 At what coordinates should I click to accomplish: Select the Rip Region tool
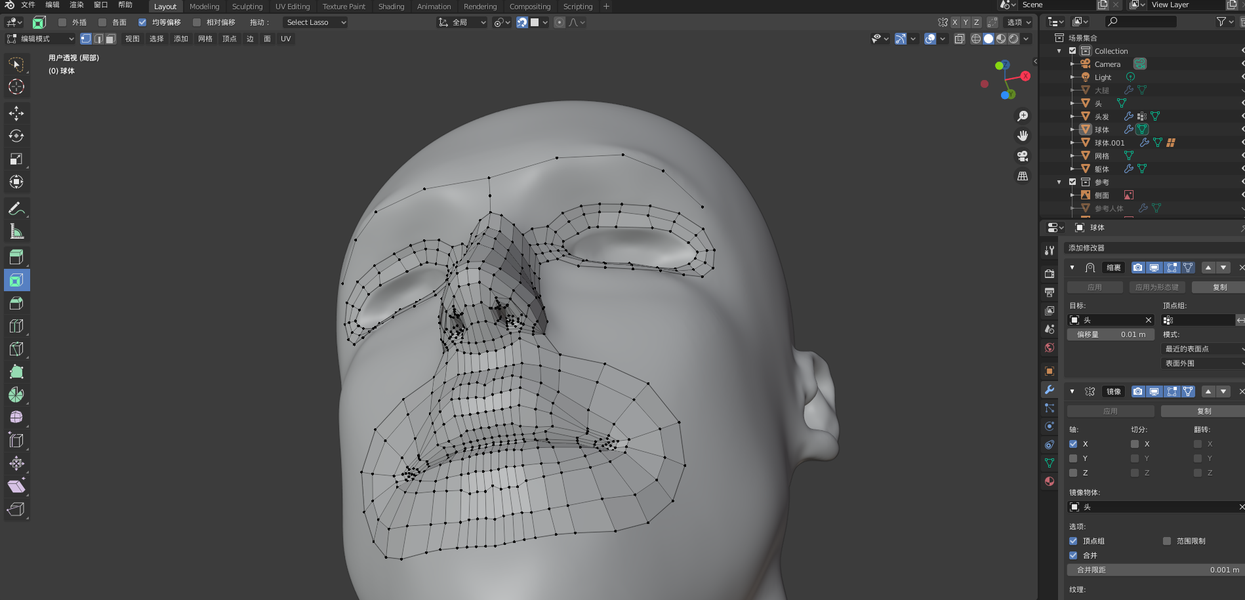[x=16, y=509]
